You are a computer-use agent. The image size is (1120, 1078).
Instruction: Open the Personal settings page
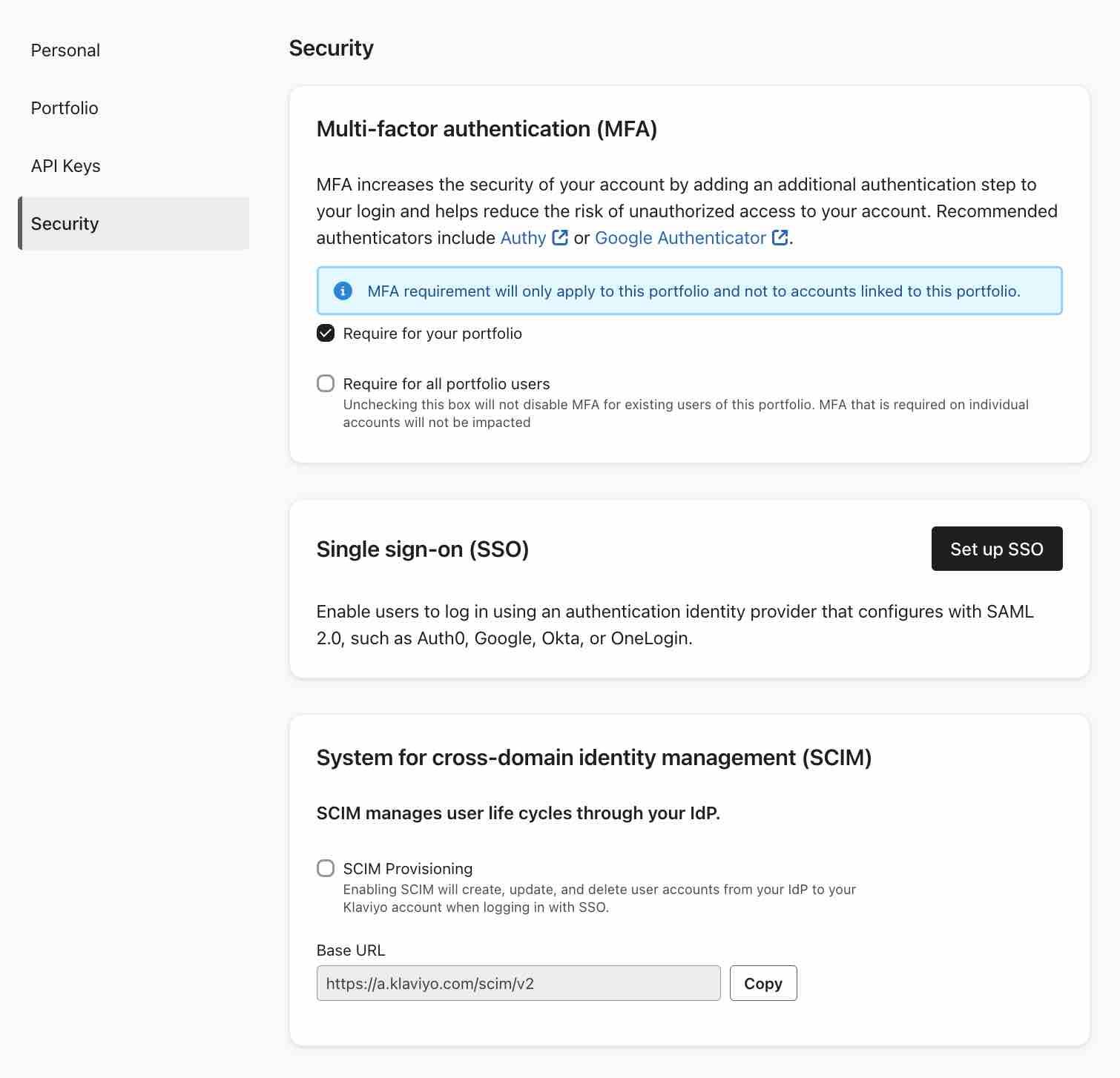[65, 50]
